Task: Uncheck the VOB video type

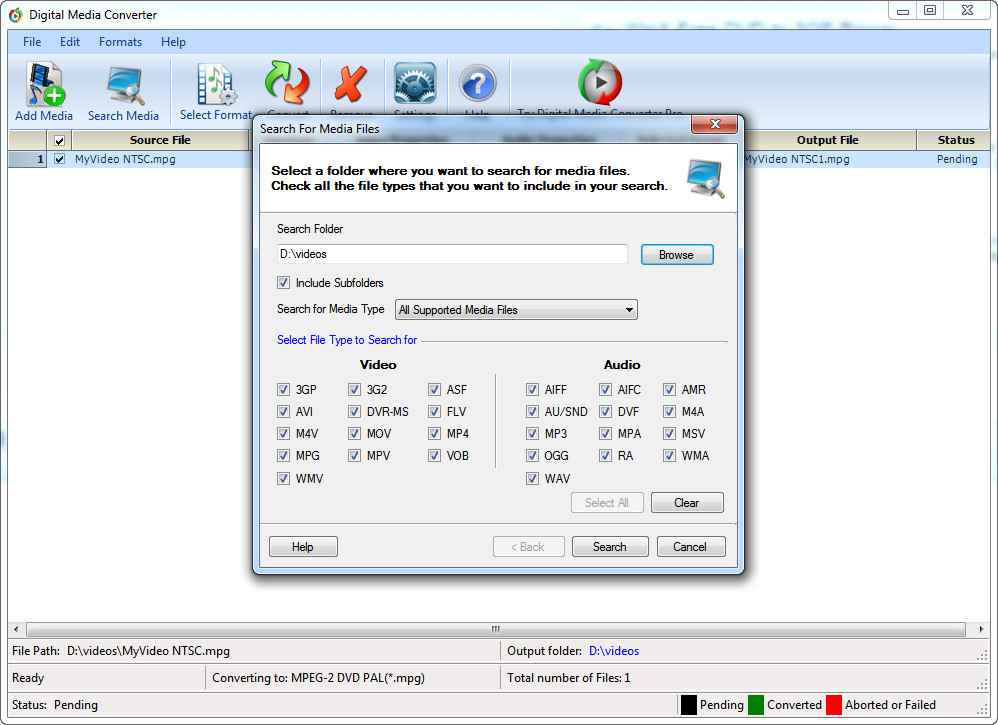Action: point(434,456)
